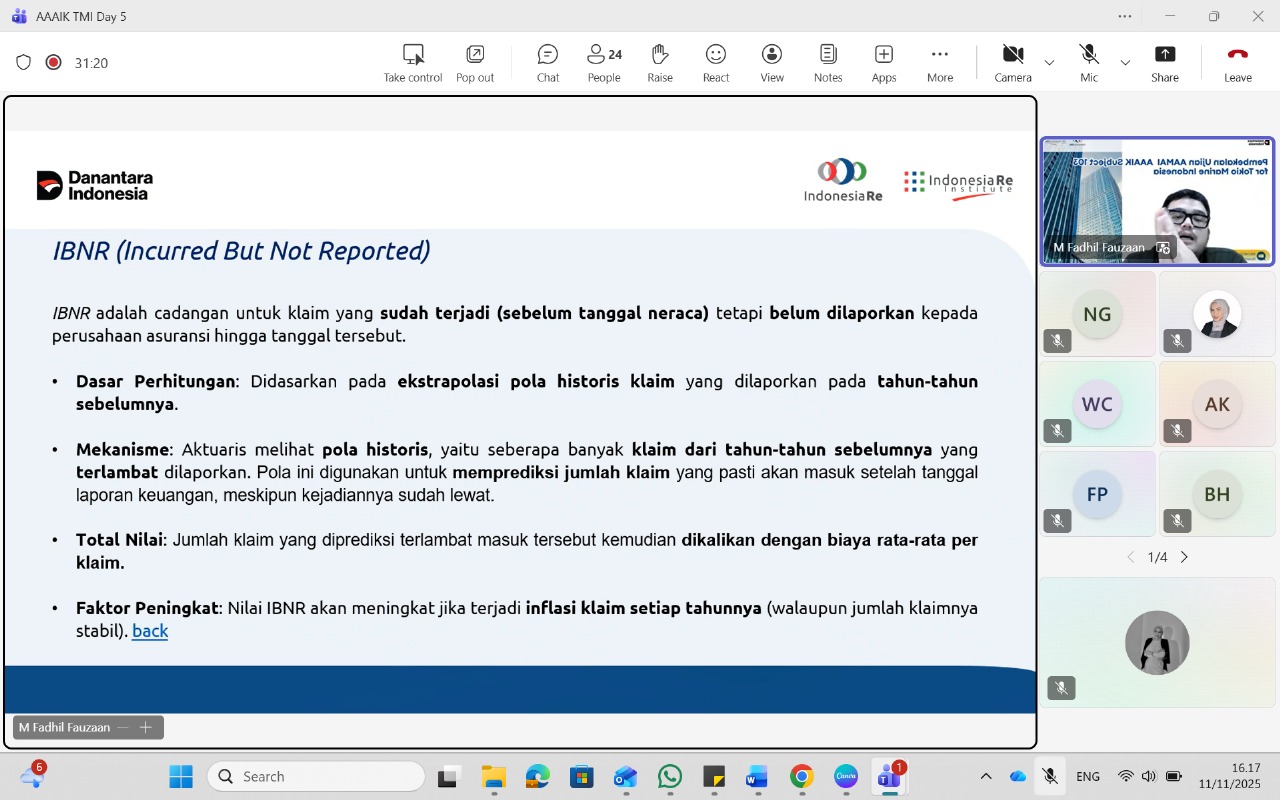1280x800 pixels.
Task: Open the Chat panel
Action: click(547, 62)
